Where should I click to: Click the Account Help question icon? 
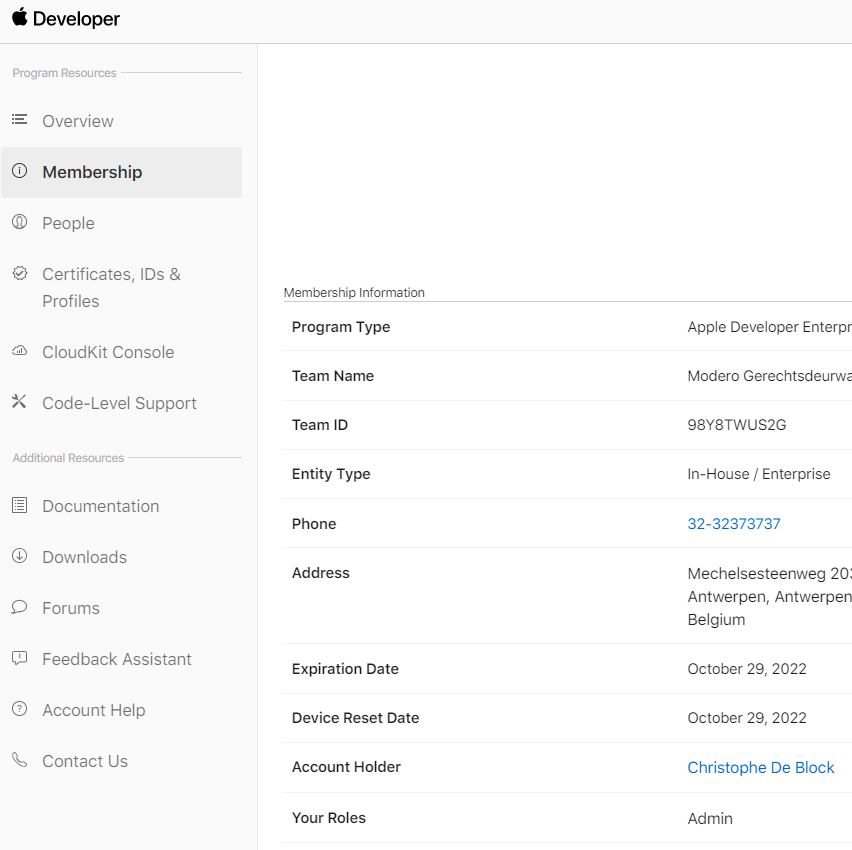[x=20, y=709]
